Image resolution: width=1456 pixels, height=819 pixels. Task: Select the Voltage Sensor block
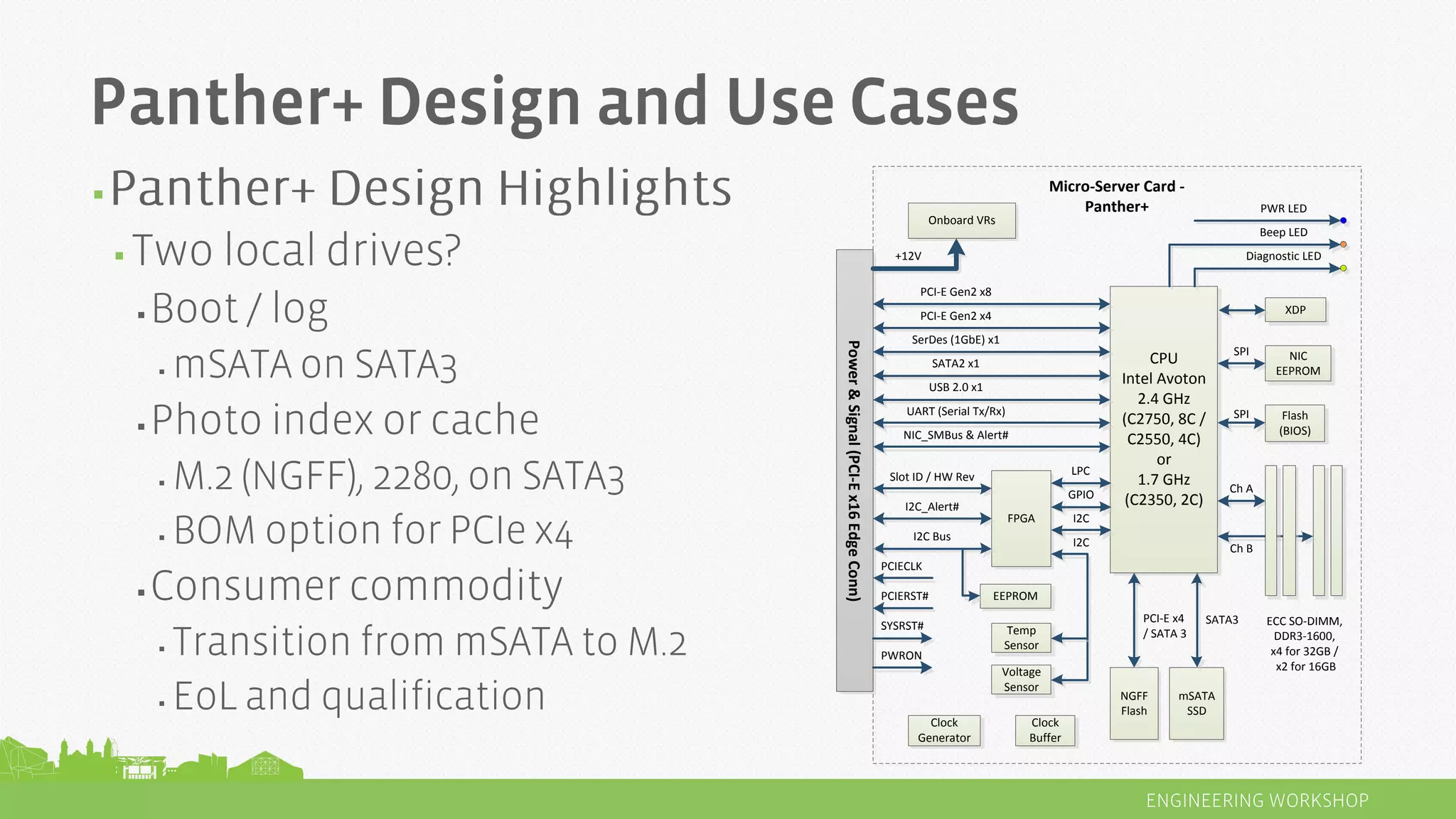pos(1020,679)
